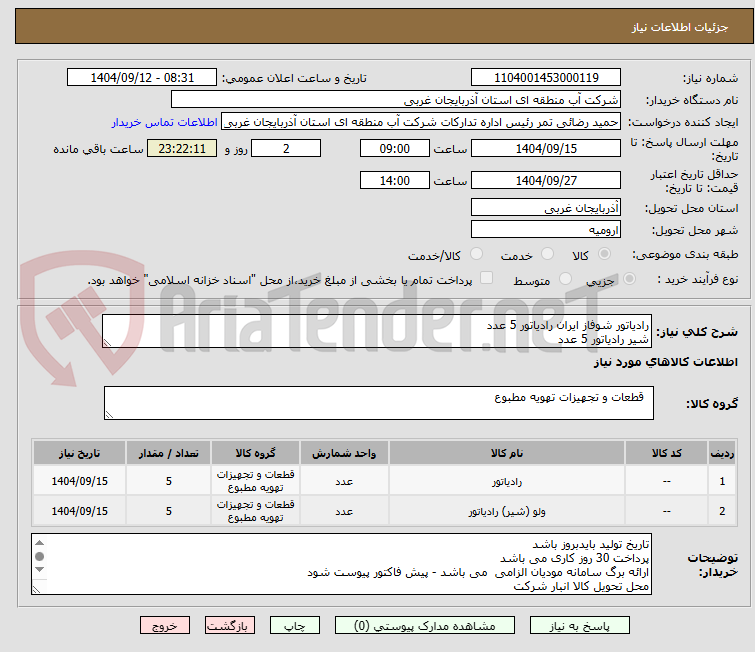Click the validity time 14:00 field
Screen dimensions: 755x652
[394, 180]
